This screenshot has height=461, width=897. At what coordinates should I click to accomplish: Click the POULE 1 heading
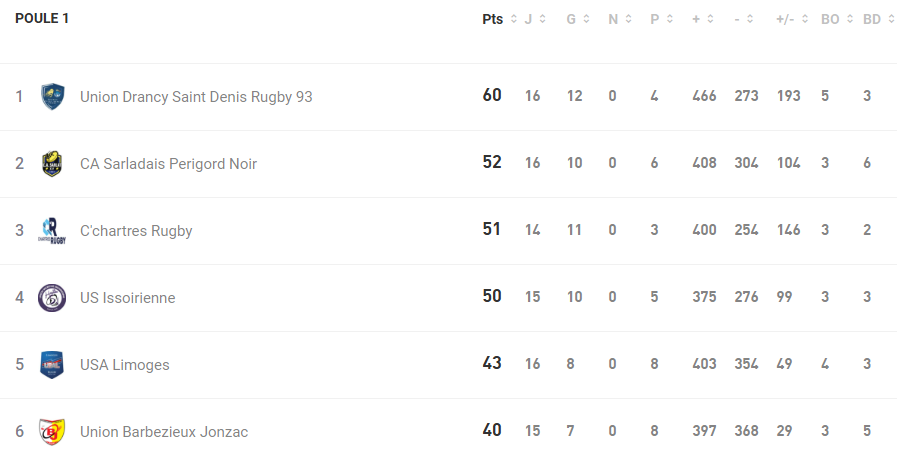[42, 19]
